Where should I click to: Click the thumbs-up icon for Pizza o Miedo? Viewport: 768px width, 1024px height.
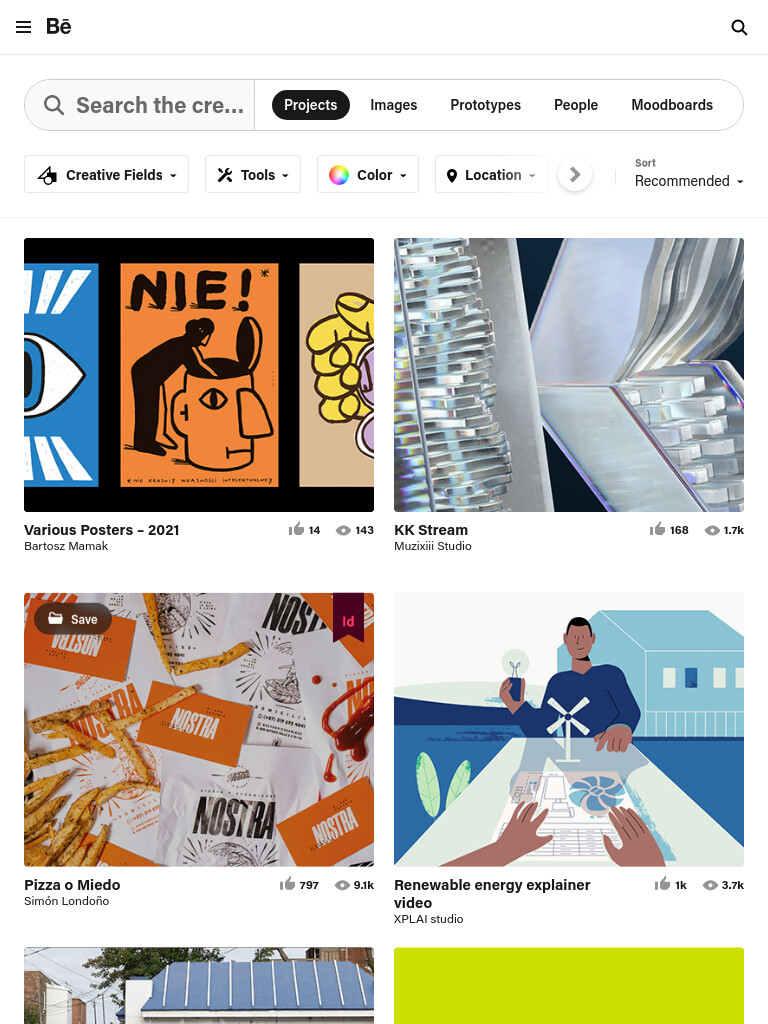[287, 884]
